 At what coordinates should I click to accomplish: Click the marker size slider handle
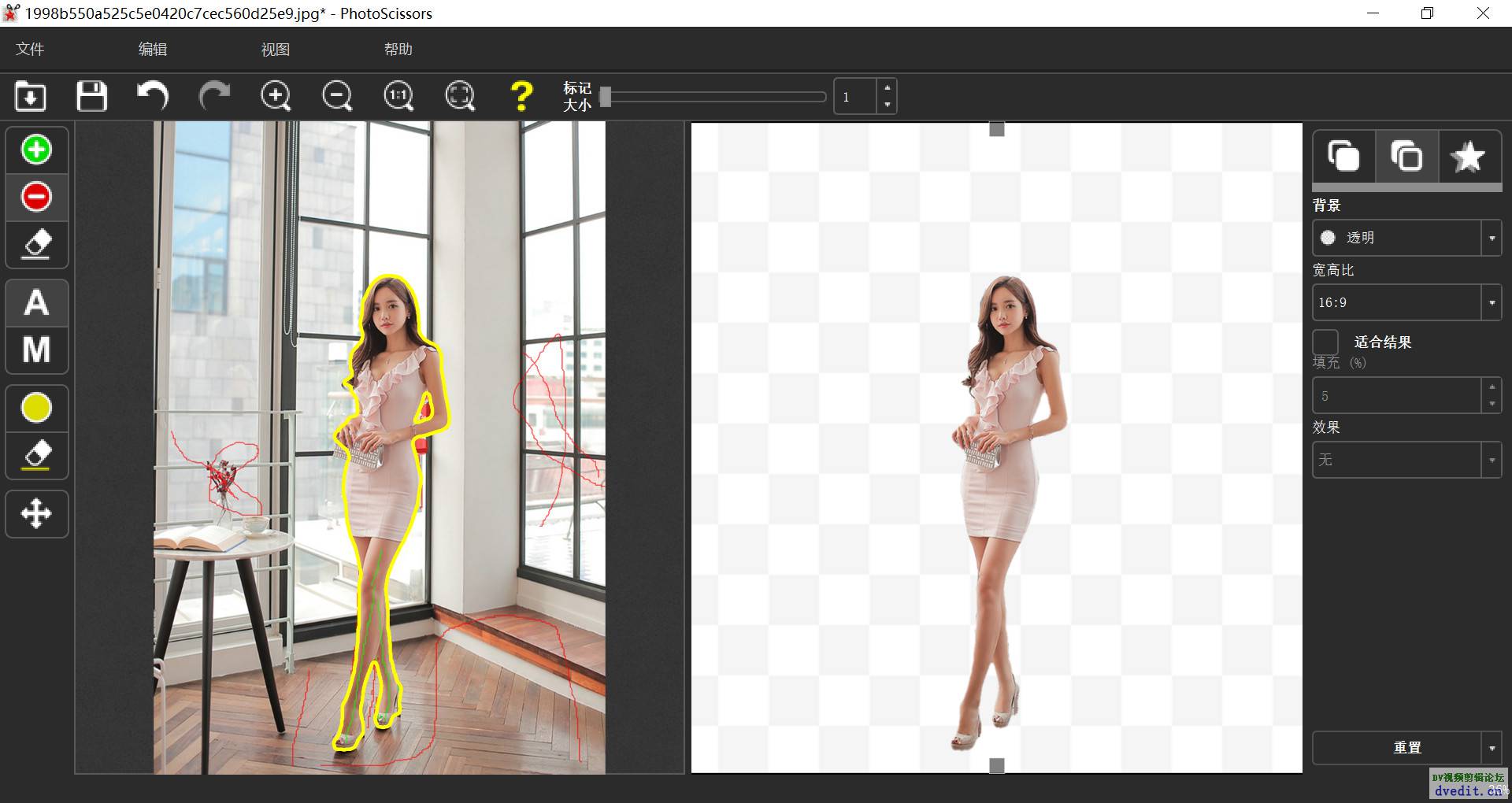click(x=605, y=97)
